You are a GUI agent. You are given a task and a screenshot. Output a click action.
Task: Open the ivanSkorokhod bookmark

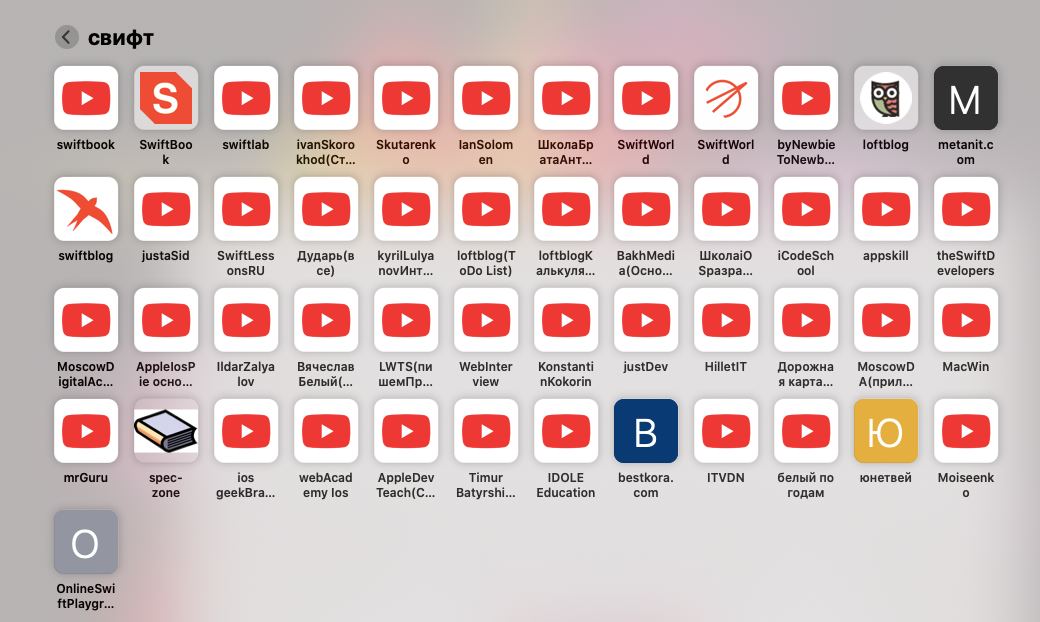tap(326, 98)
